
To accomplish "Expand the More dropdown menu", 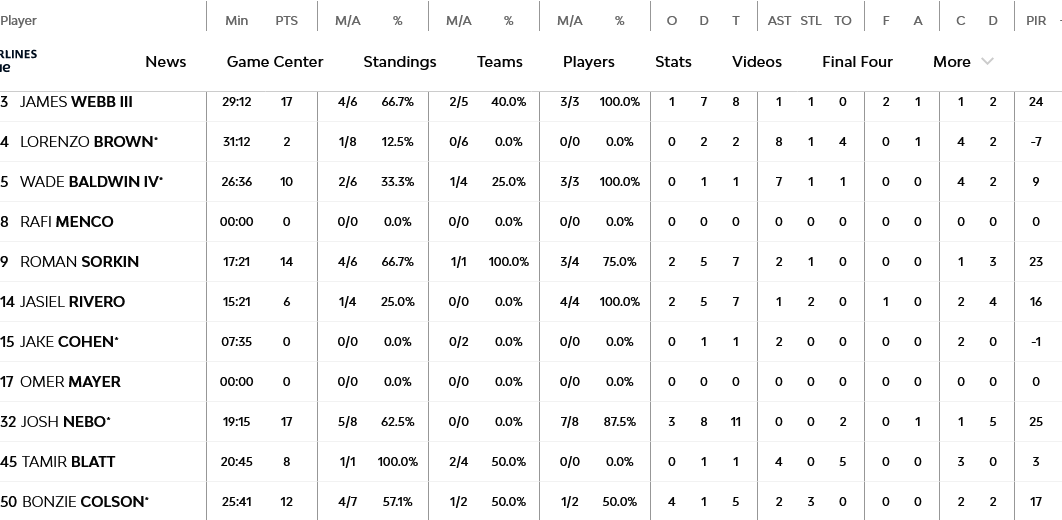I will click(952, 62).
